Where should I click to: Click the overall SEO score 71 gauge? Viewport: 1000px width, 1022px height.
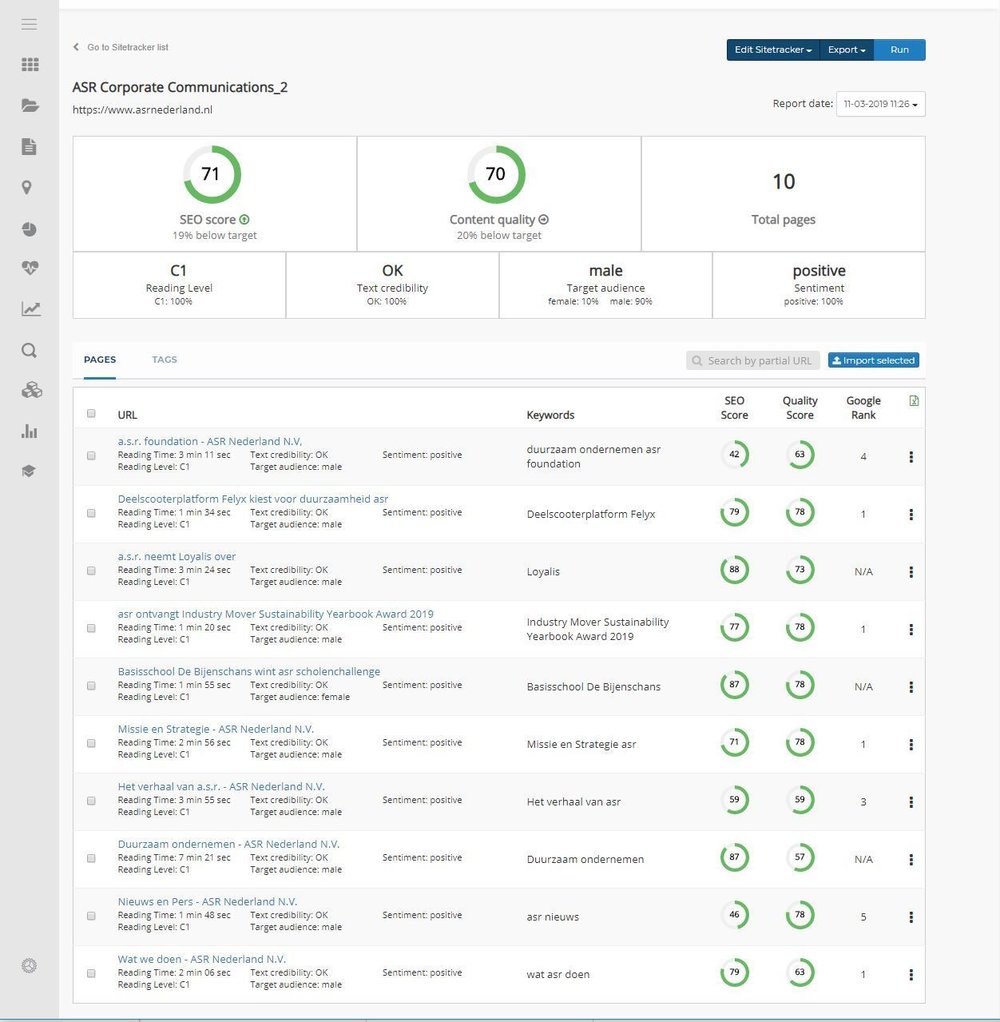tap(212, 174)
